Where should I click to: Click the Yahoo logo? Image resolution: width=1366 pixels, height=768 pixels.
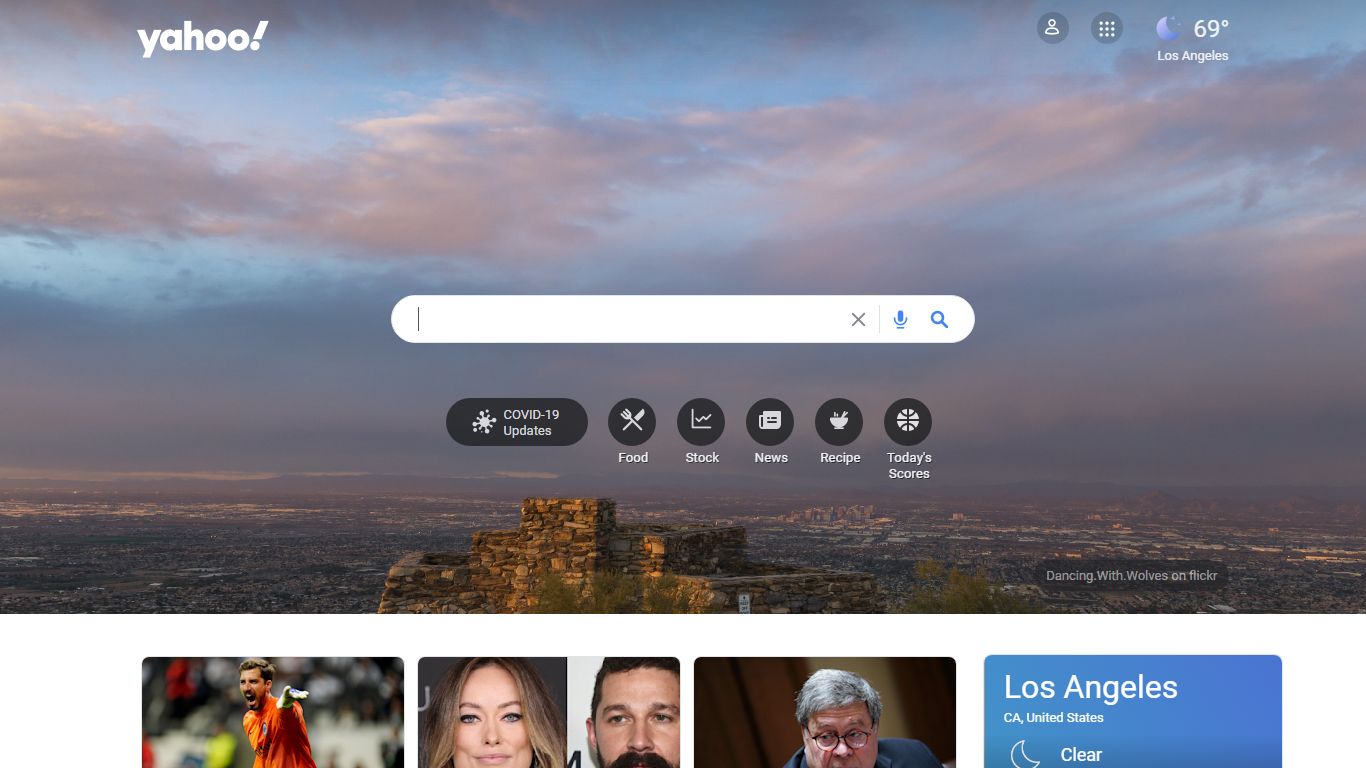[x=203, y=39]
